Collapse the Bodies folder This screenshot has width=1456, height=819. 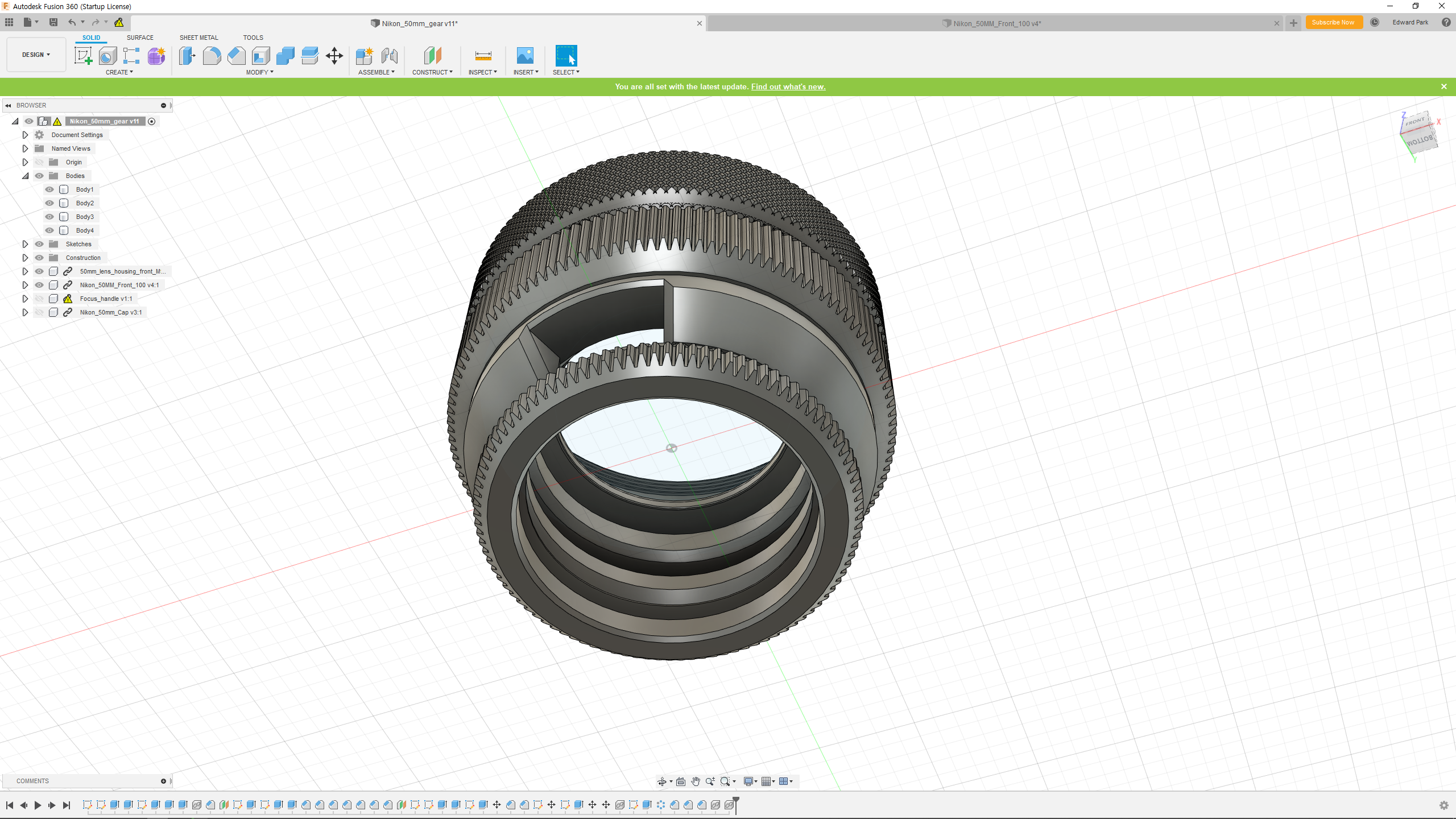point(25,176)
